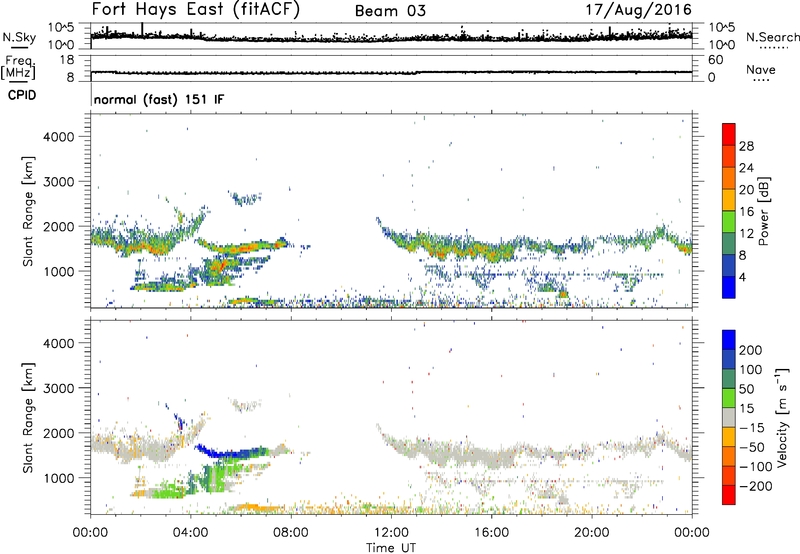The height and width of the screenshot is (554, 800).
Task: Select the 08:00 time tick label
Action: [x=291, y=533]
